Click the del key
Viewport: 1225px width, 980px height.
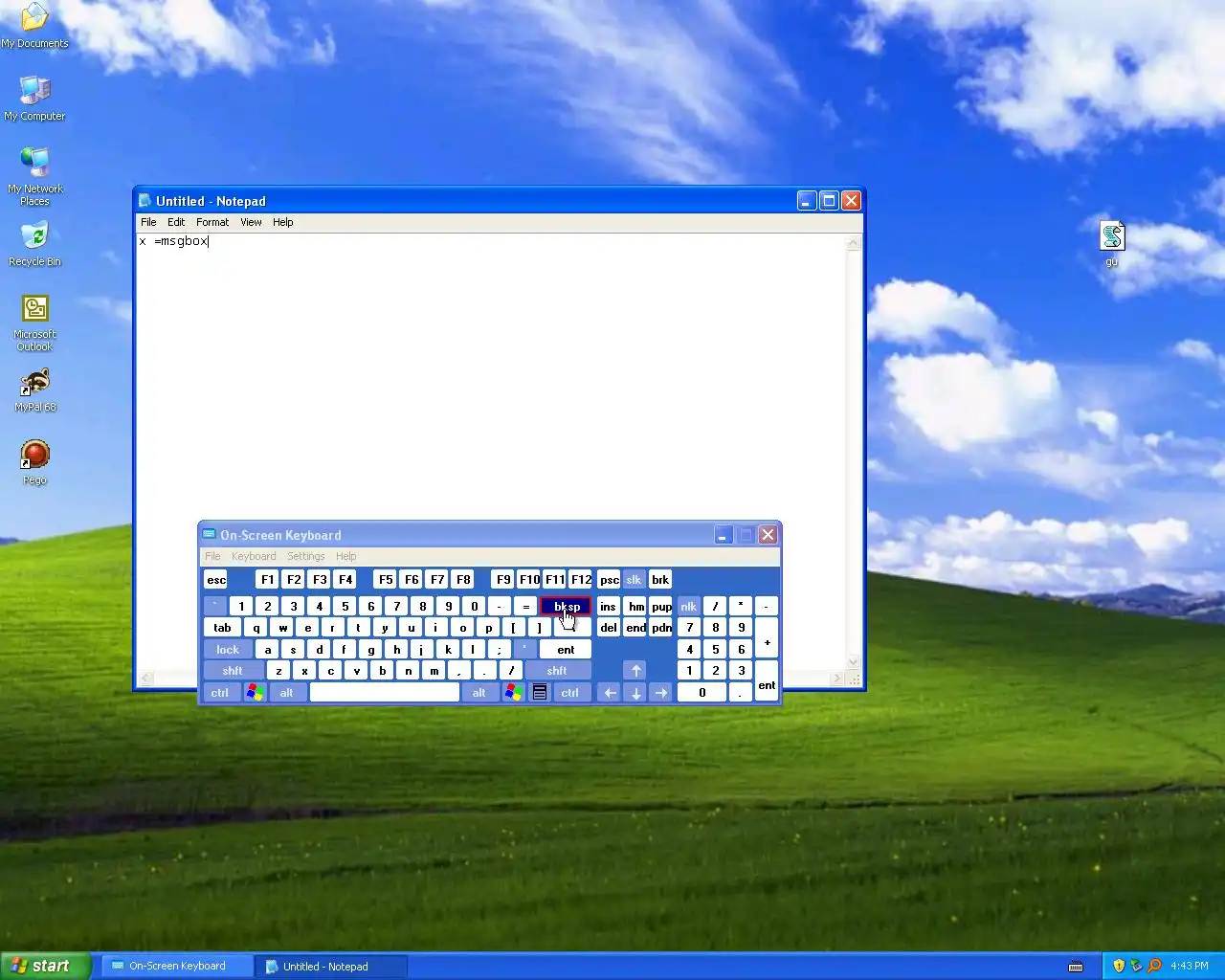coord(609,628)
